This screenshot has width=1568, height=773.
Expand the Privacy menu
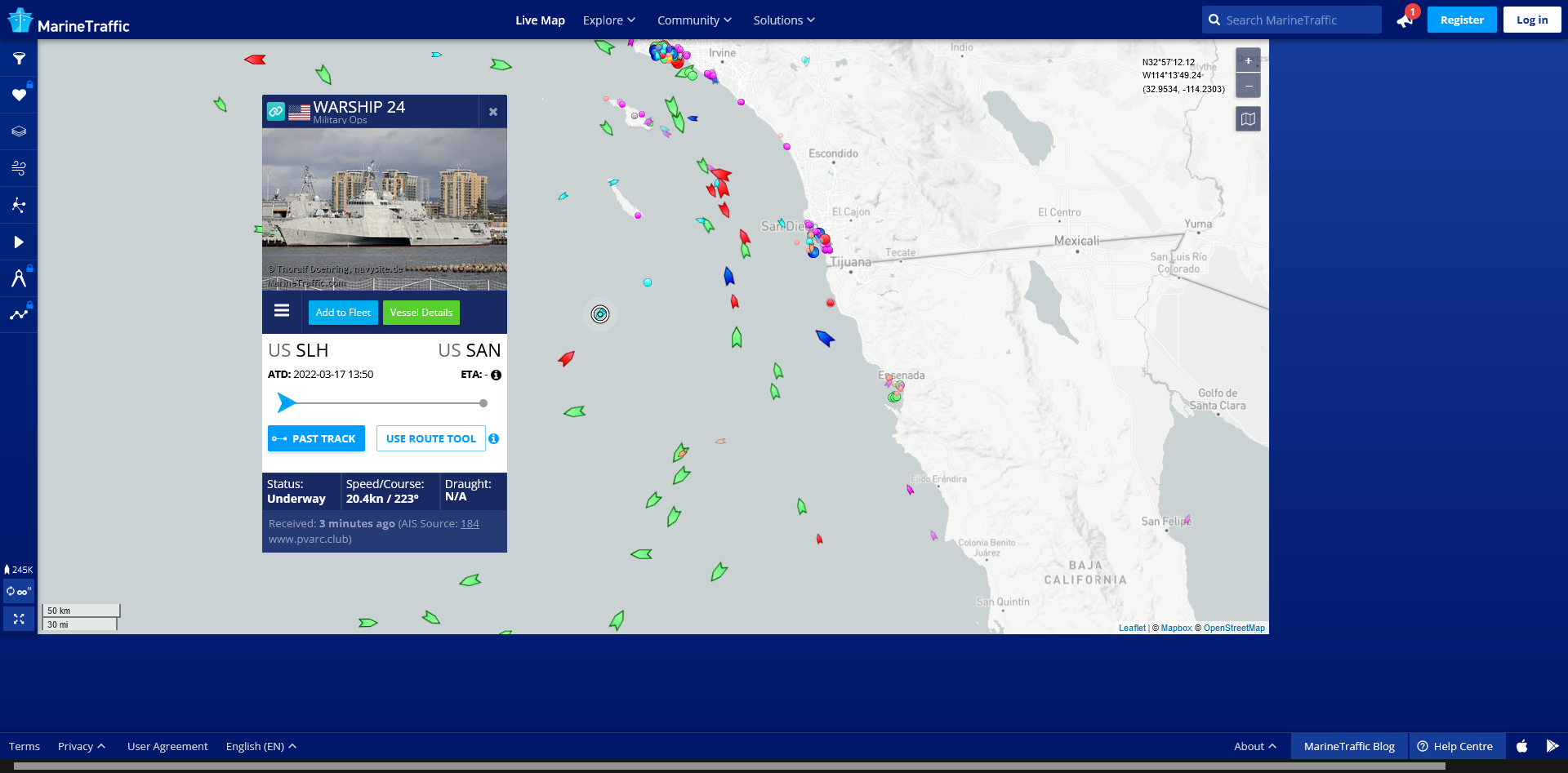tap(82, 746)
